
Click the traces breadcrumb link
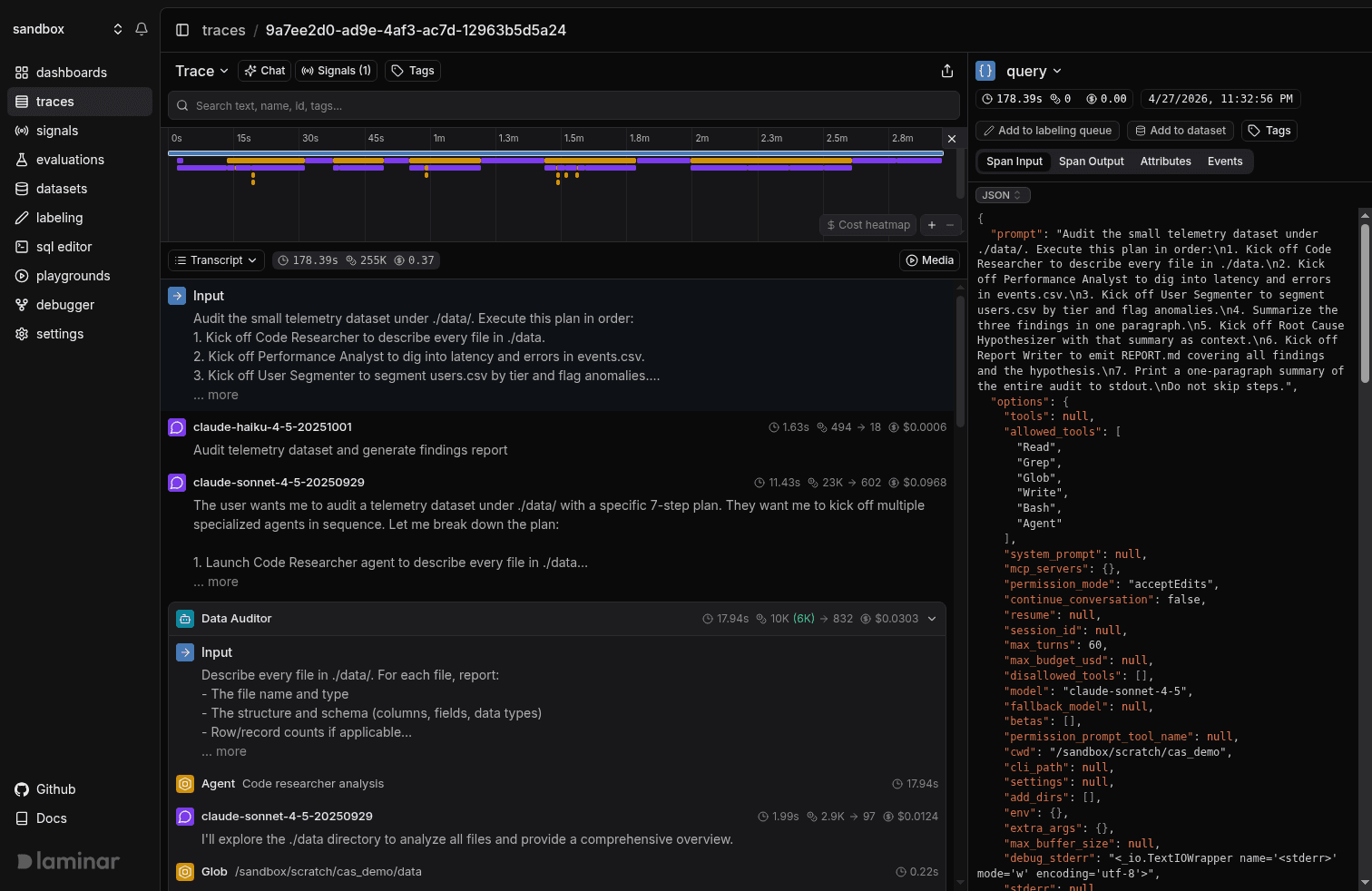pyautogui.click(x=223, y=30)
